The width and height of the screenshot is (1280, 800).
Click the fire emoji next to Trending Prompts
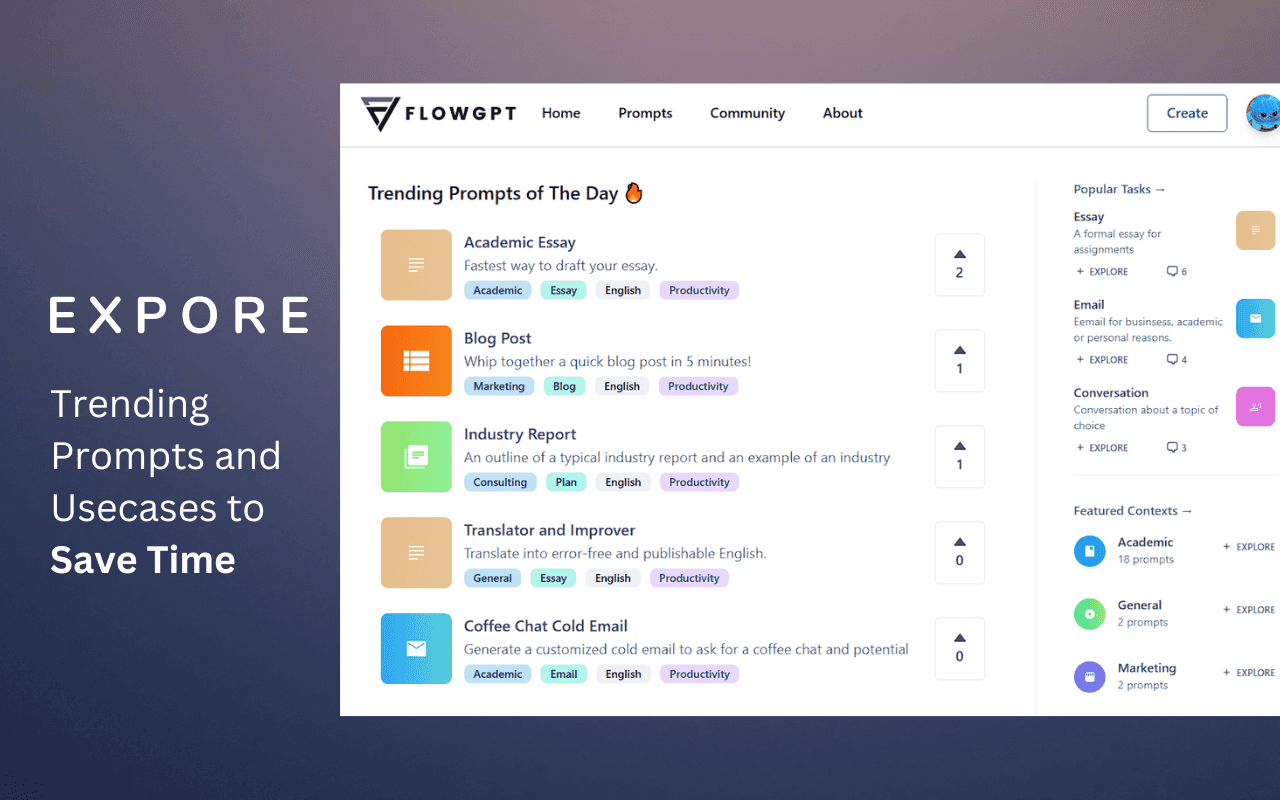634,193
